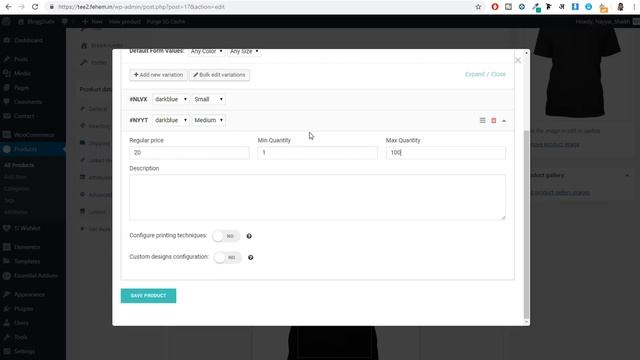
Task: Open the WordPress logo menu in the admin bar
Action: 7,22
